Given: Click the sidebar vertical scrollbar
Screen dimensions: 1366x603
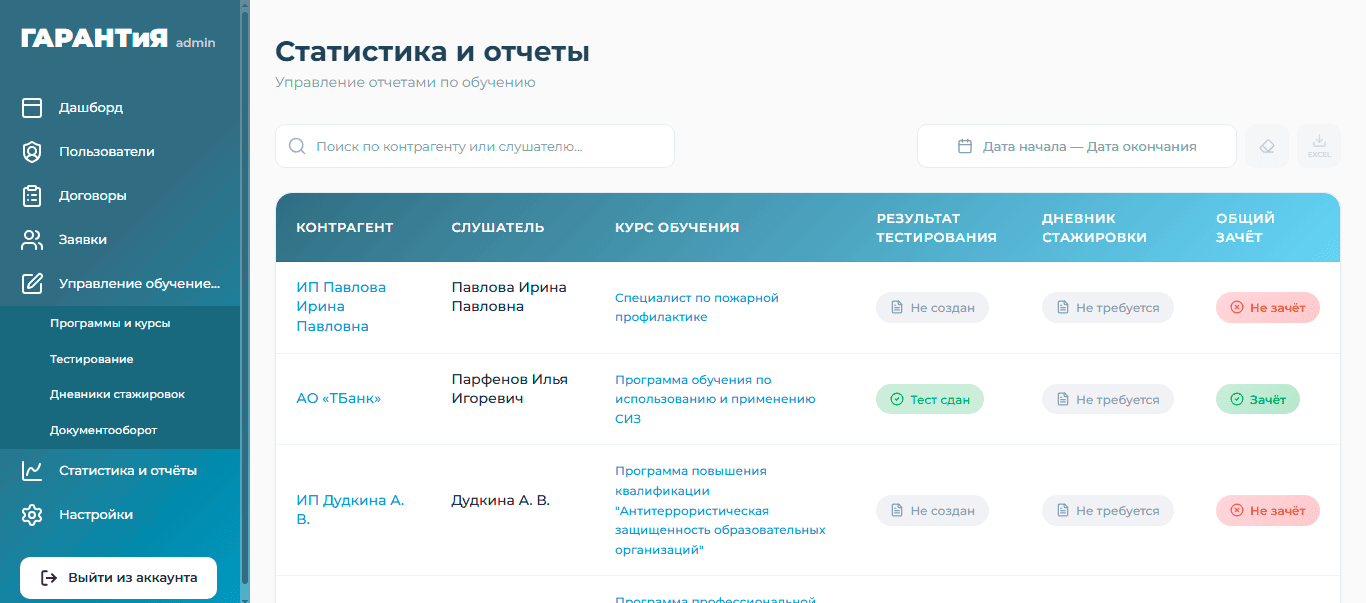Looking at the screenshot, I should pyautogui.click(x=244, y=300).
